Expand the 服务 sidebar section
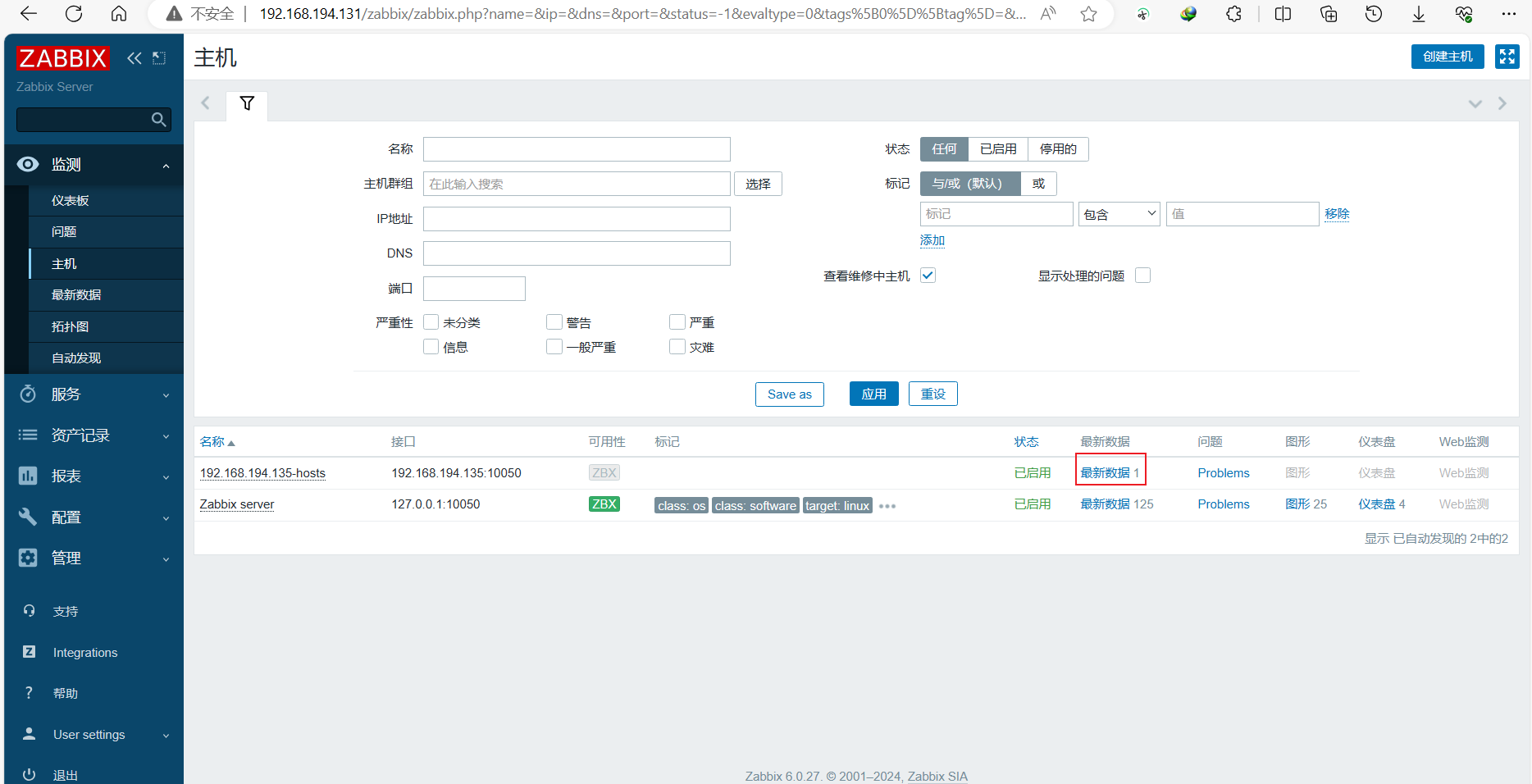The width and height of the screenshot is (1532, 784). point(93,394)
